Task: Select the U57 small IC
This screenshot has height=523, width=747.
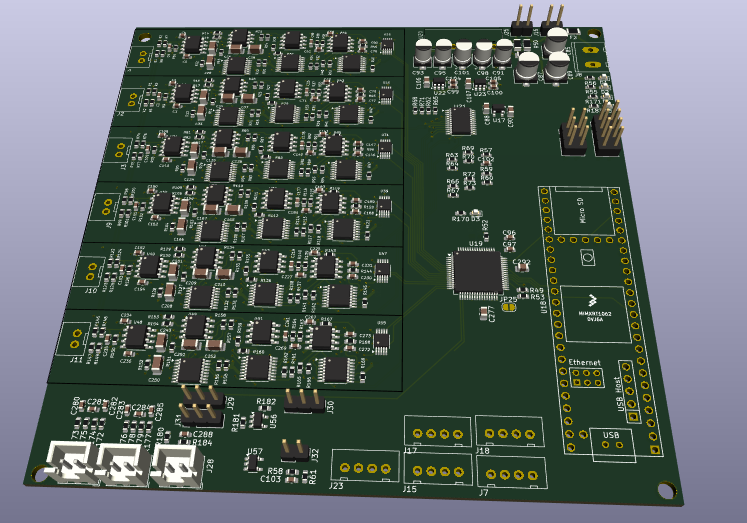Action: 253,462
